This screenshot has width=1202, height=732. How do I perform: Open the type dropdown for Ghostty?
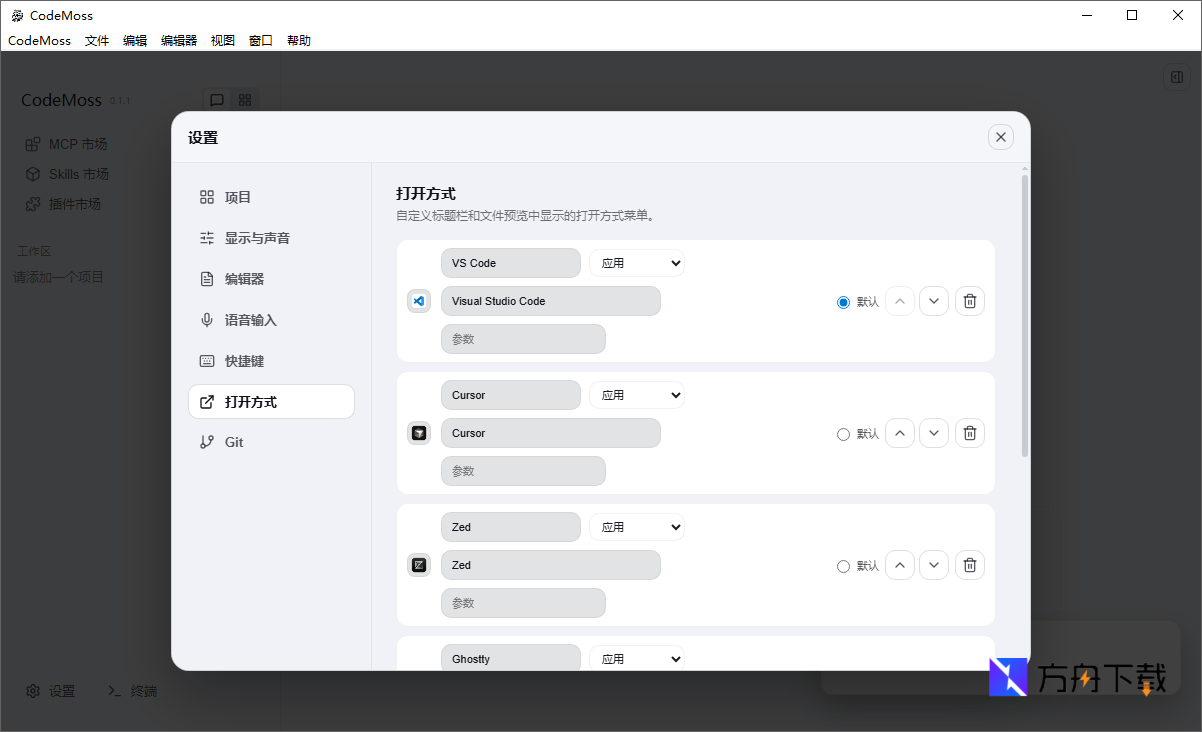636,658
